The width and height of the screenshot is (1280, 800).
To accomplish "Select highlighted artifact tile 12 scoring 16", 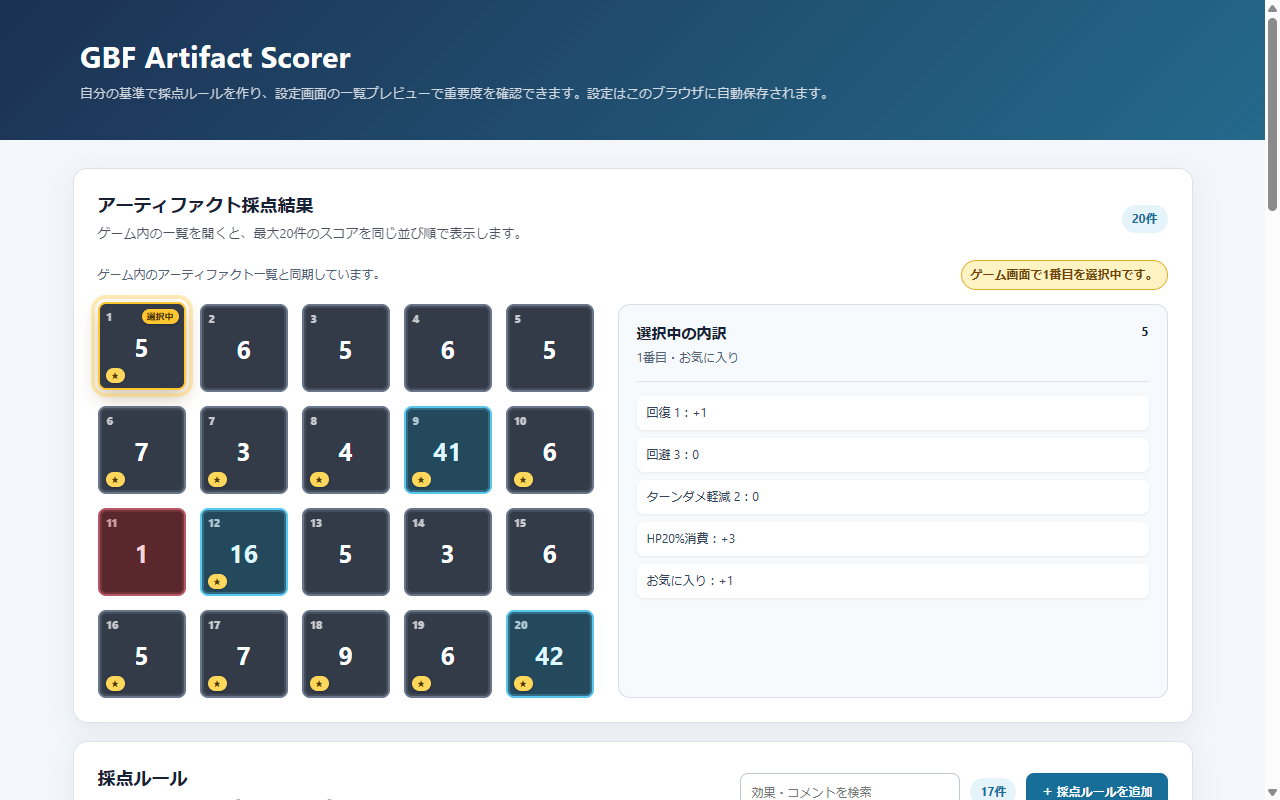I will (244, 551).
